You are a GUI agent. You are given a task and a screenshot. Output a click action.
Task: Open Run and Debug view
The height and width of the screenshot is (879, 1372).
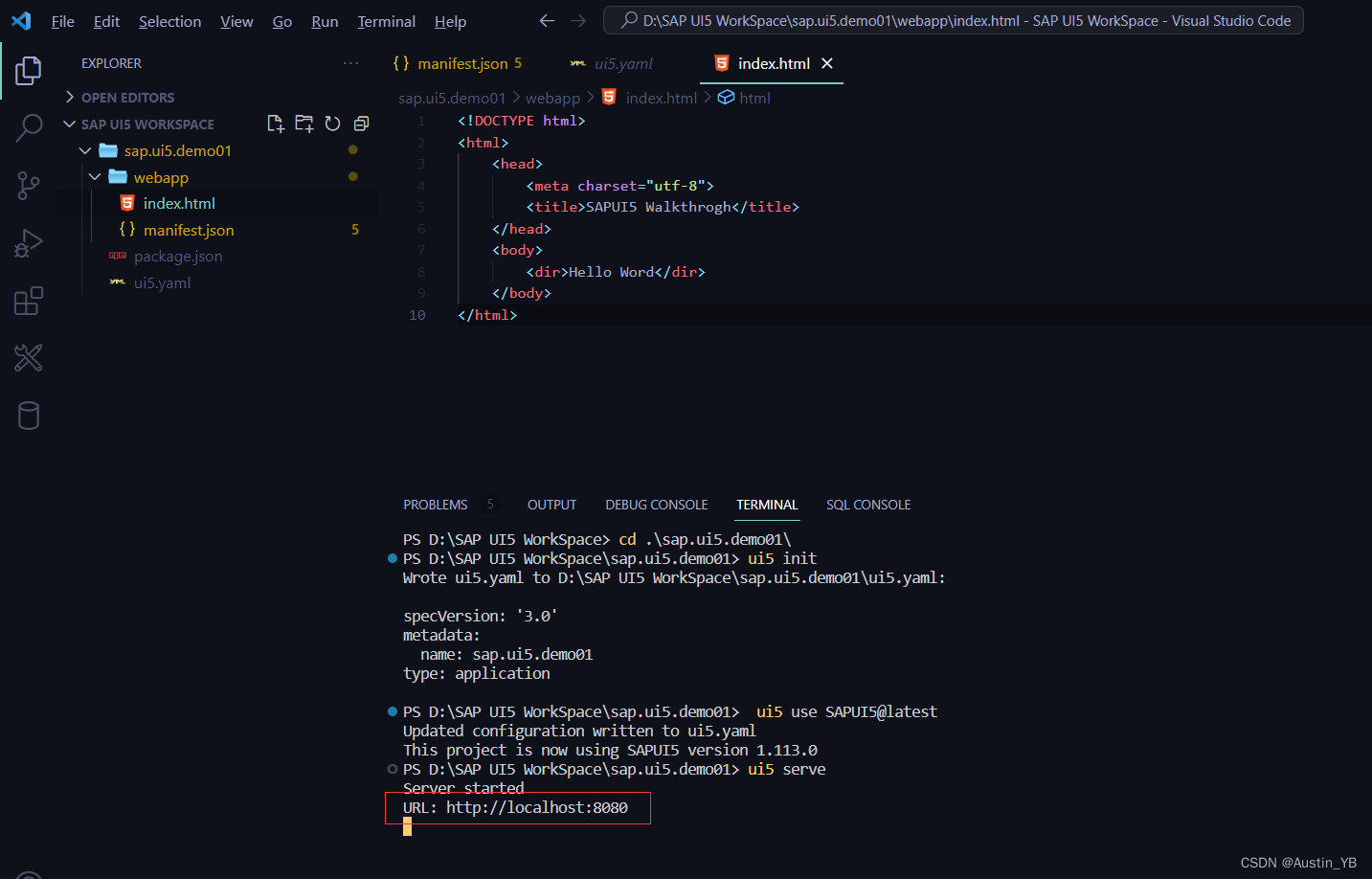[29, 243]
